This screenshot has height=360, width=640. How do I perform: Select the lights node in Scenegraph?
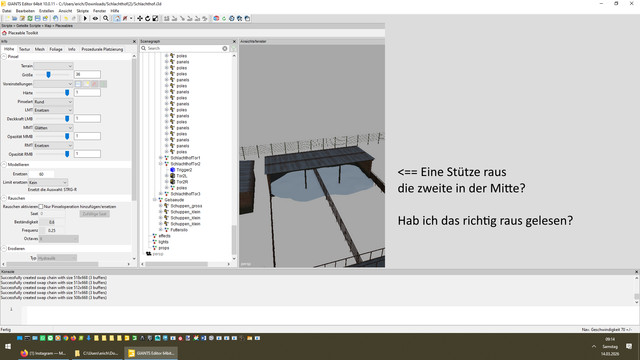(163, 242)
